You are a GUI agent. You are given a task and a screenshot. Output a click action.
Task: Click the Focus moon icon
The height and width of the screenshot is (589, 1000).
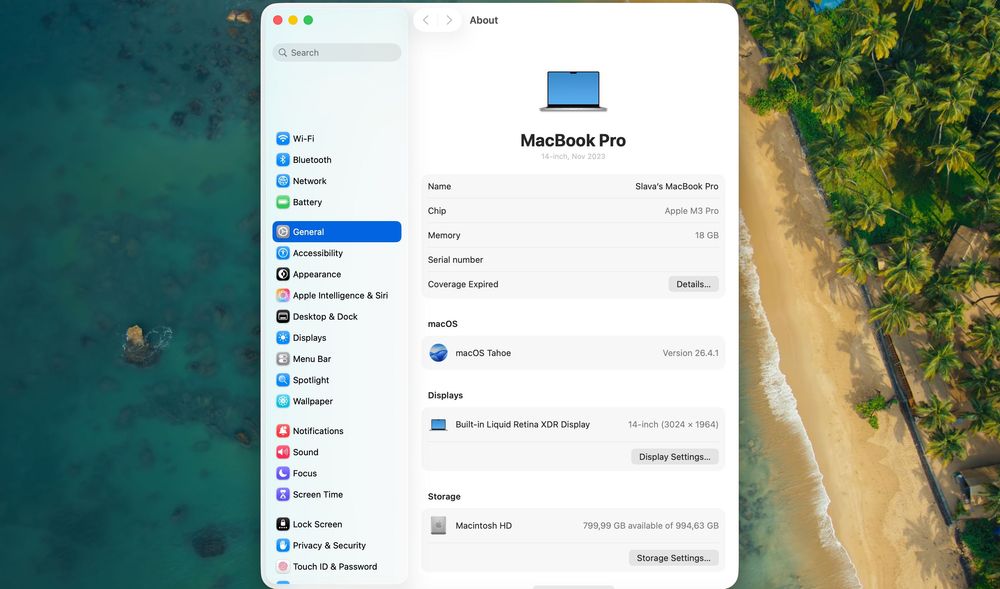pos(283,473)
